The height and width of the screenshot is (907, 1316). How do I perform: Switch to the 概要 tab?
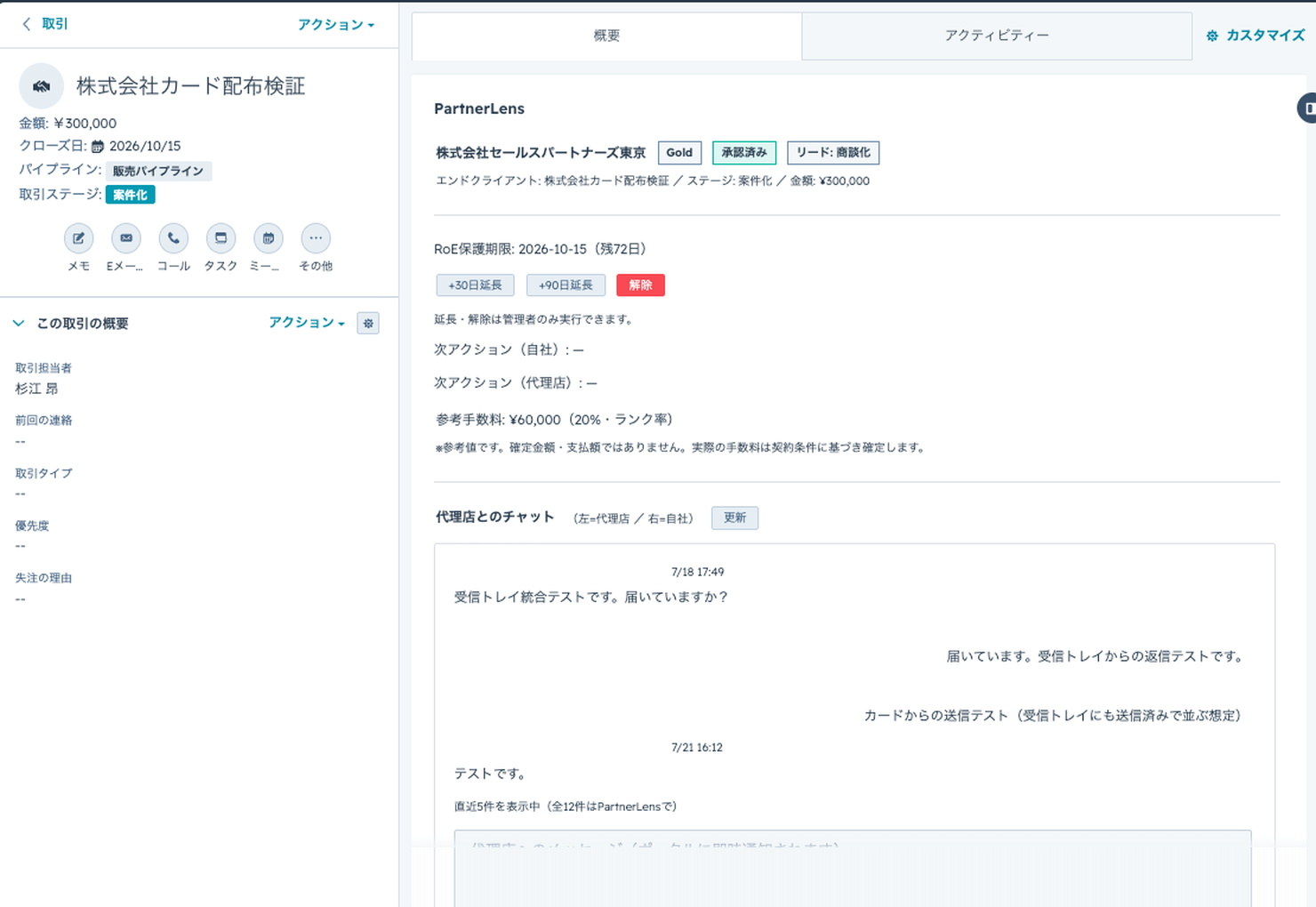pyautogui.click(x=606, y=36)
